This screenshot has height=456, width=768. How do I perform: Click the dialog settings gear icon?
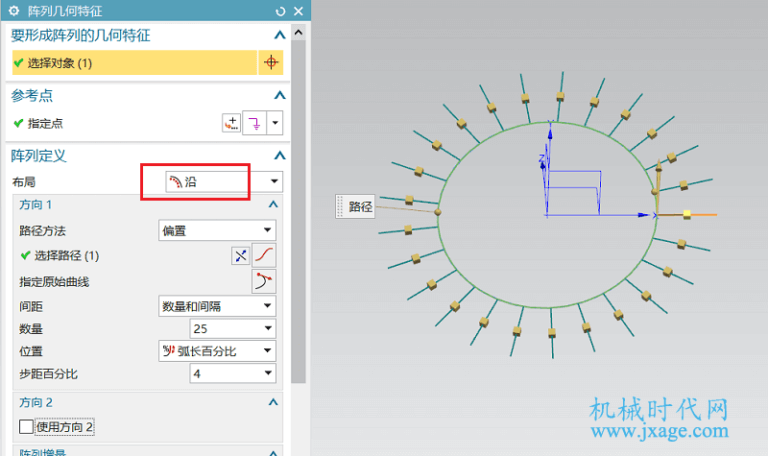point(14,11)
